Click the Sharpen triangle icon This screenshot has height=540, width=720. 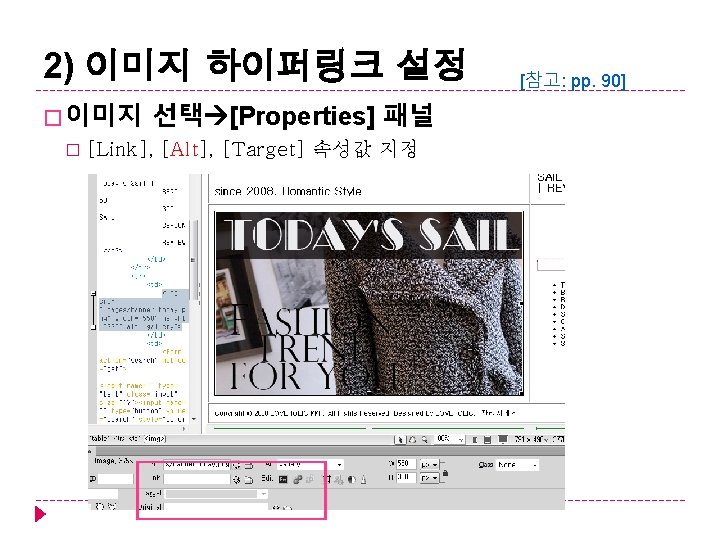pos(363,479)
